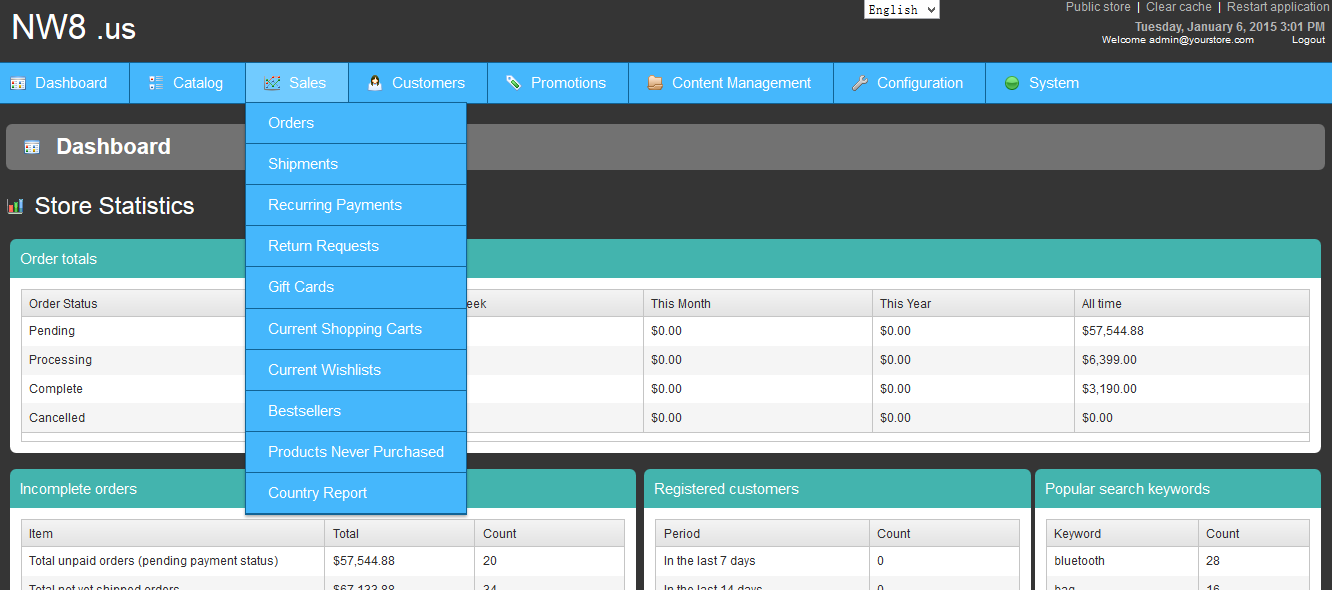Click the Content Management folder icon
This screenshot has height=590, width=1332.
click(x=655, y=83)
